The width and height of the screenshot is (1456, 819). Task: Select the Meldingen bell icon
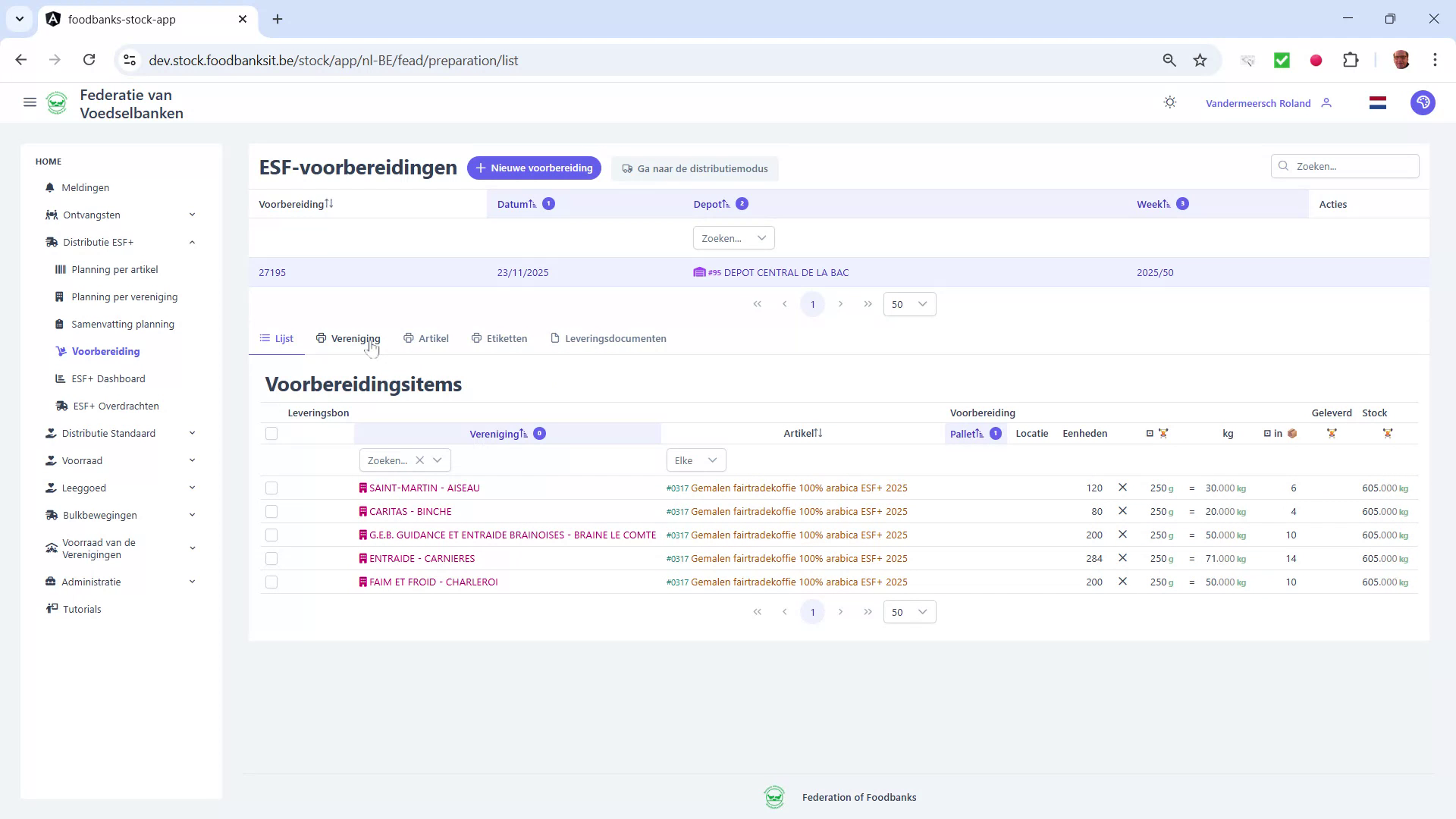[x=49, y=187]
